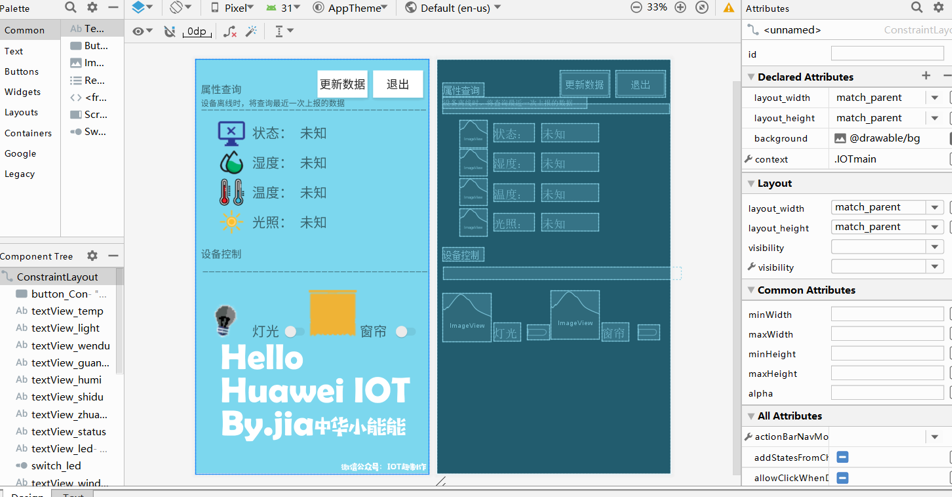Screen dimensions: 952x497
Task: Select Containers palette category
Action: (x=30, y=133)
